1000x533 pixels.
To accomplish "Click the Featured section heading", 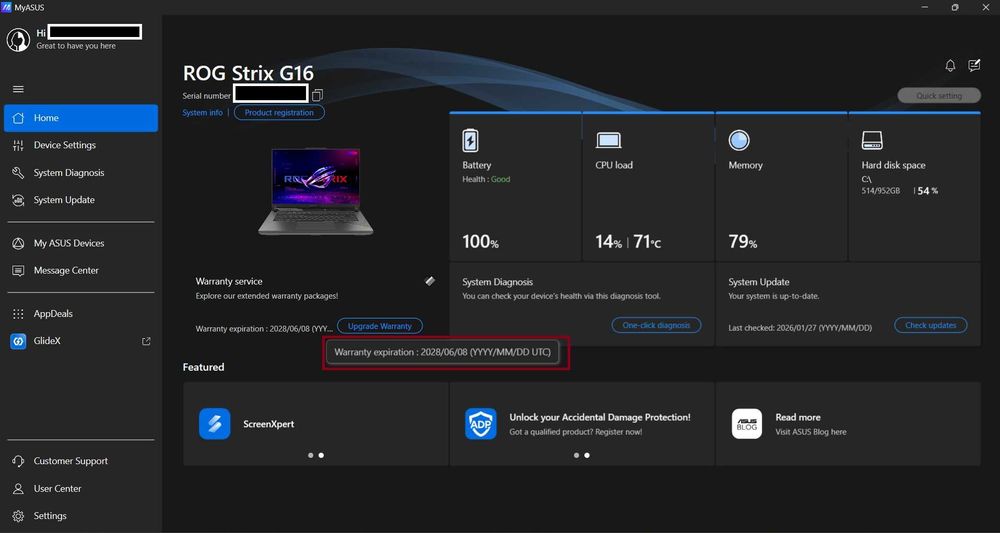I will click(x=203, y=367).
